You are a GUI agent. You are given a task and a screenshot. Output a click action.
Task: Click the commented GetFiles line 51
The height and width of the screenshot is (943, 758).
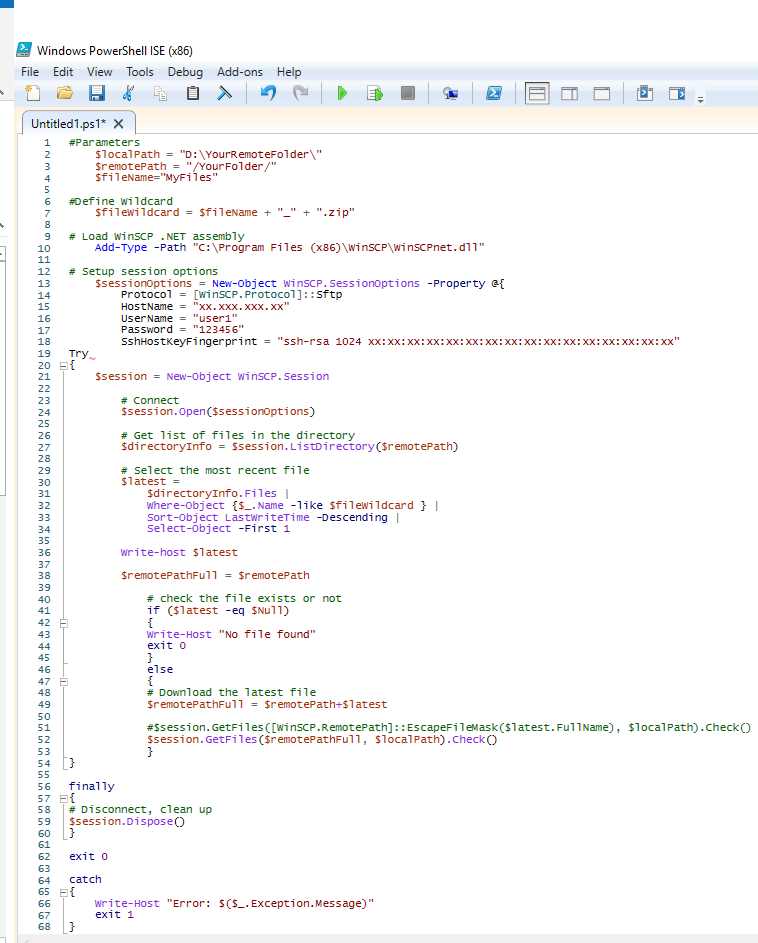pos(449,728)
